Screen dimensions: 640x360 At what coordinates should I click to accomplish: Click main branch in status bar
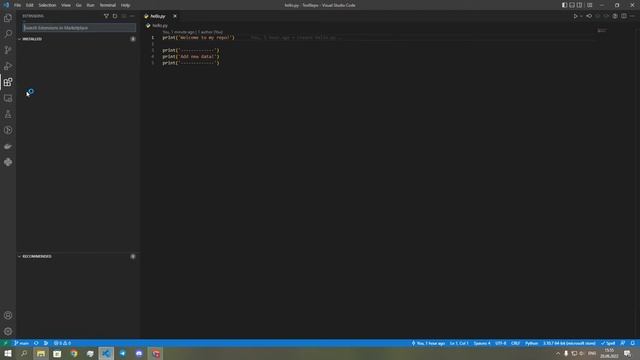[x=22, y=343]
